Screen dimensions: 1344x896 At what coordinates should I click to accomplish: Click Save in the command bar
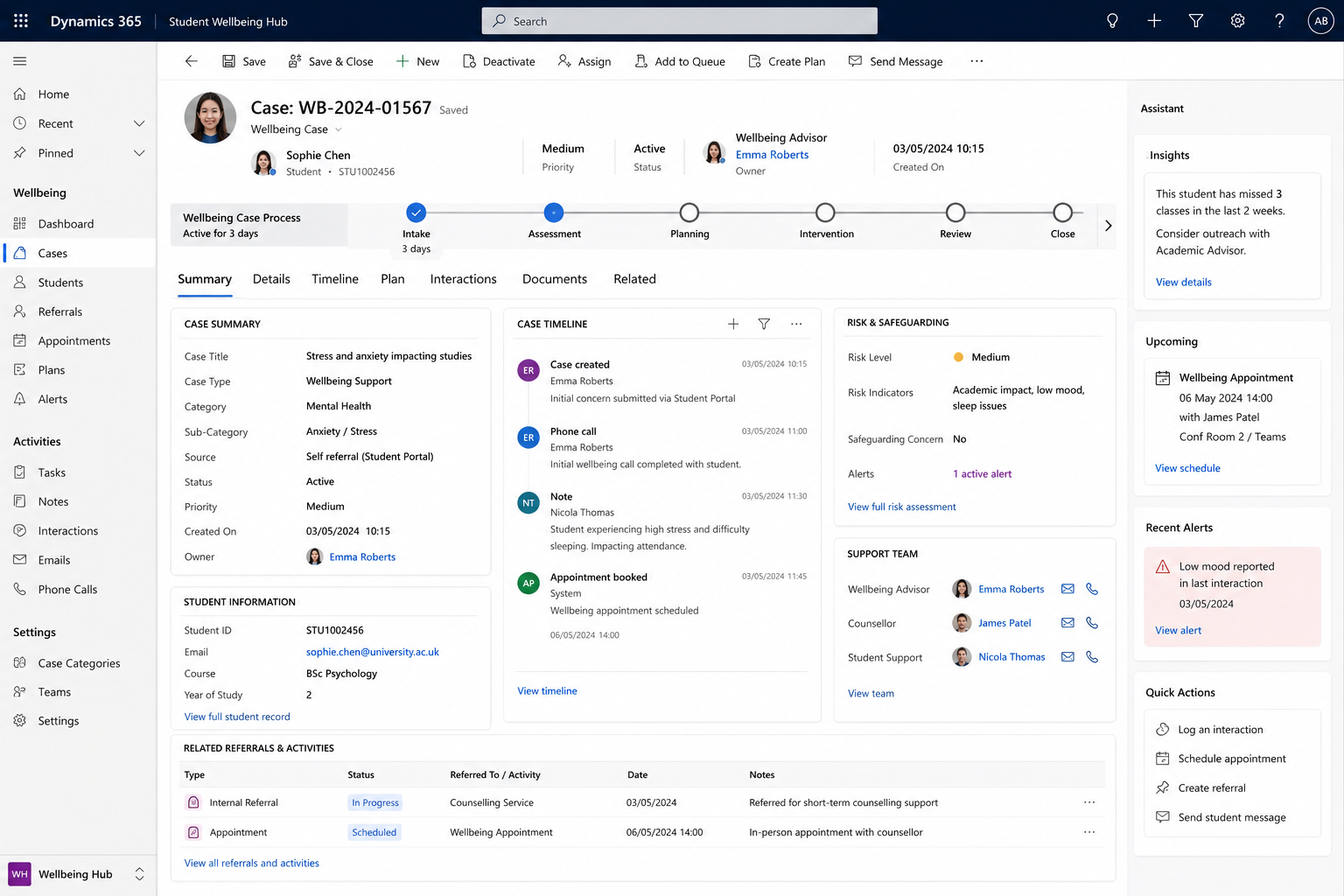pos(244,61)
